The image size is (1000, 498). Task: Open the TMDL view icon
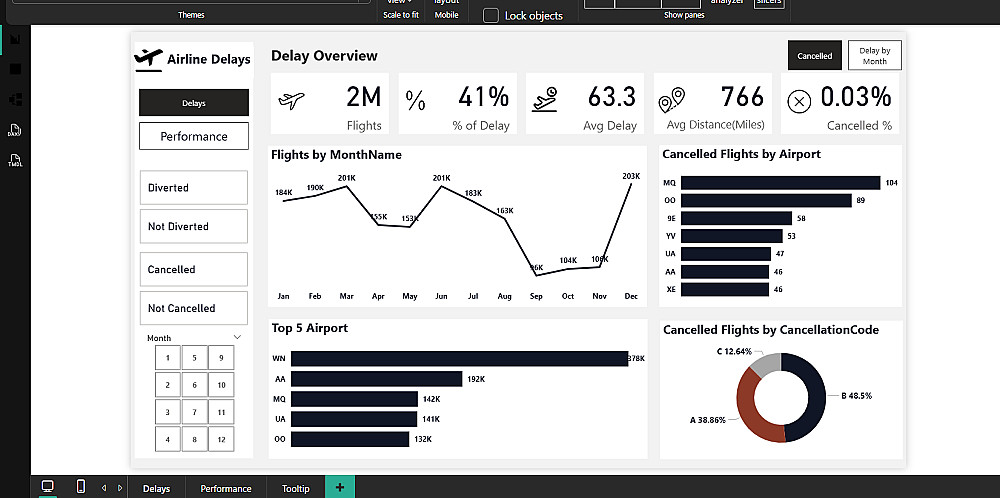coord(15,160)
